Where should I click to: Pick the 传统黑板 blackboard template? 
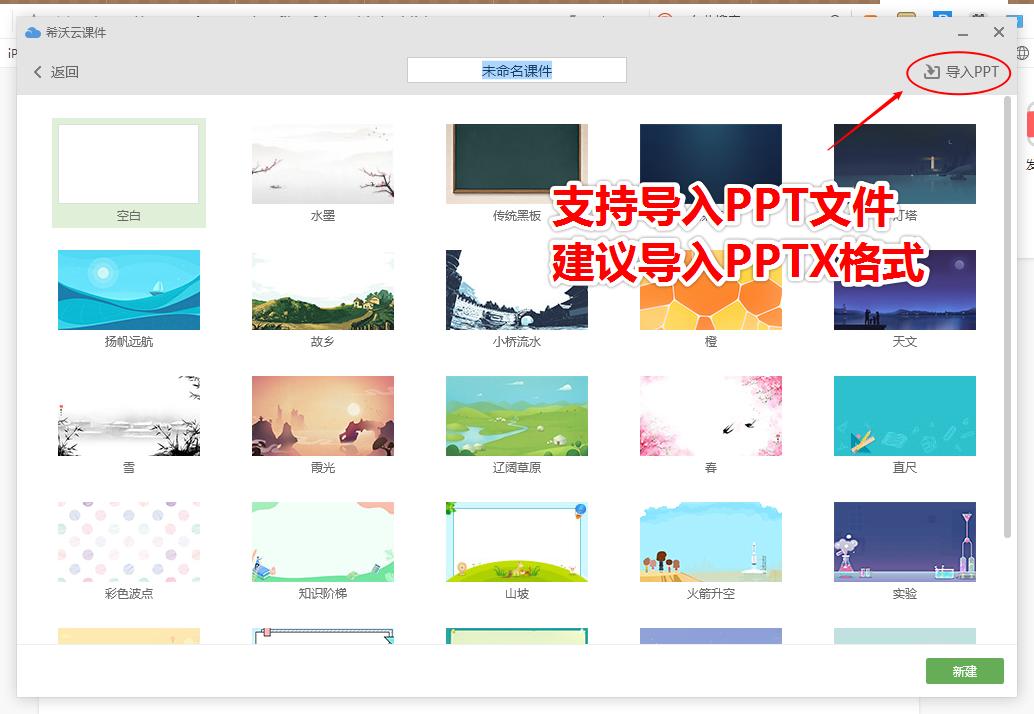516,163
